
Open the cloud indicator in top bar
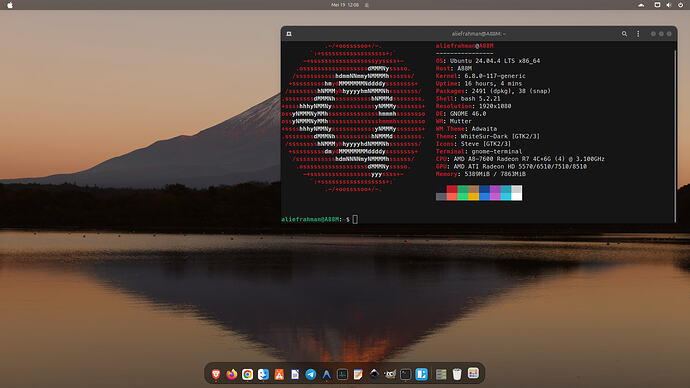641,5
